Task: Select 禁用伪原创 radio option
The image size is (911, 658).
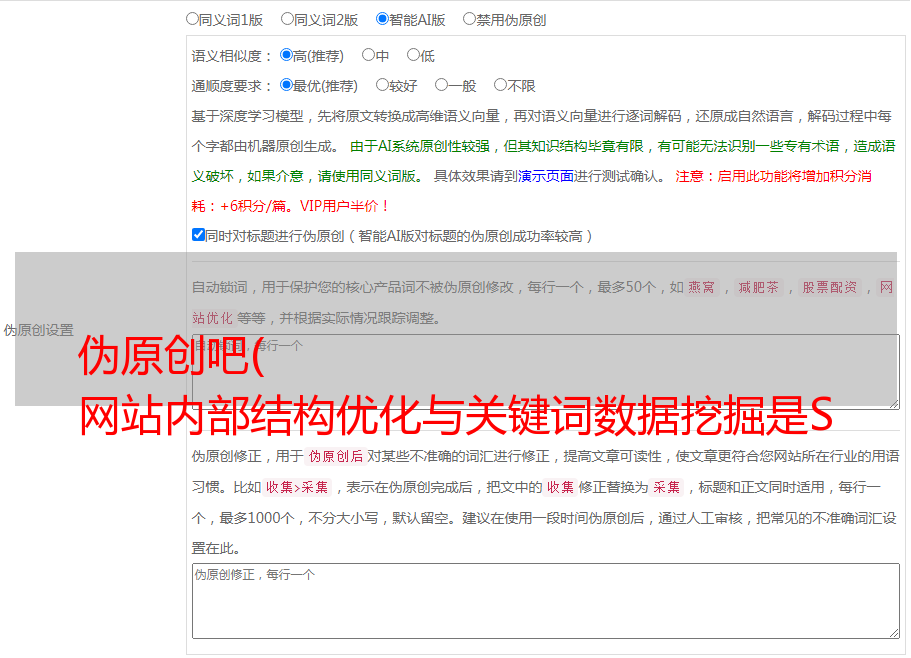Action: (x=469, y=19)
